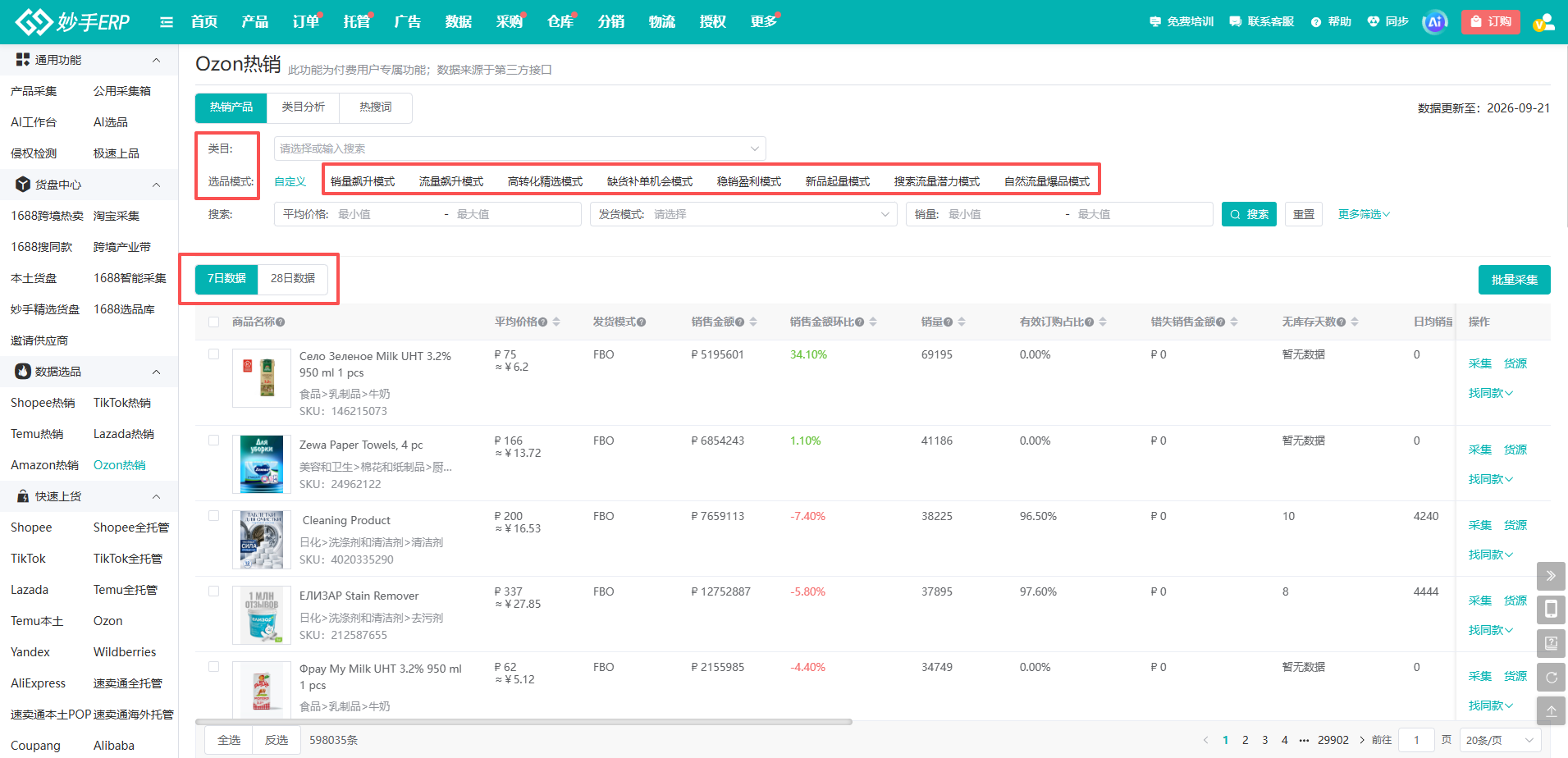The height and width of the screenshot is (758, 1568).
Task: Click the 妙手ERP logo
Action: click(x=72, y=22)
